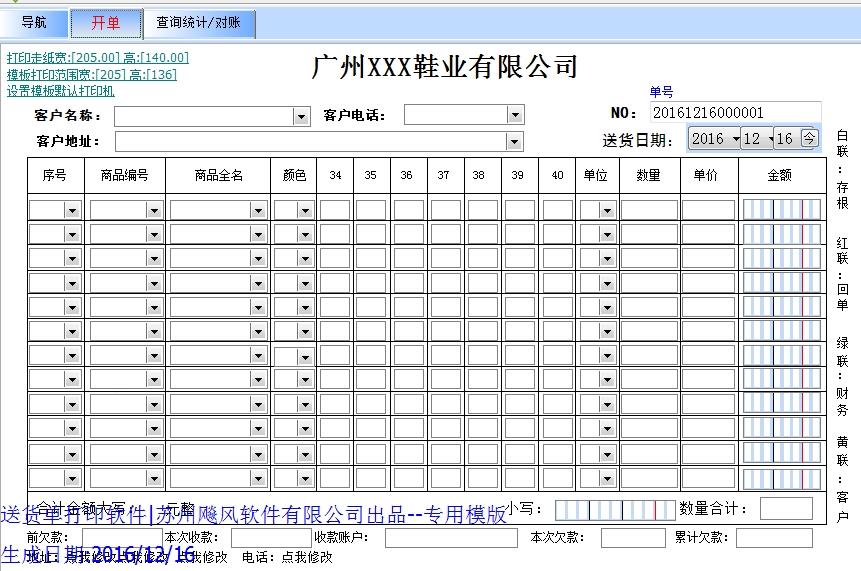Open first row 序号 dropdown
Viewport: 861px width, 571px height.
pyautogui.click(x=72, y=210)
